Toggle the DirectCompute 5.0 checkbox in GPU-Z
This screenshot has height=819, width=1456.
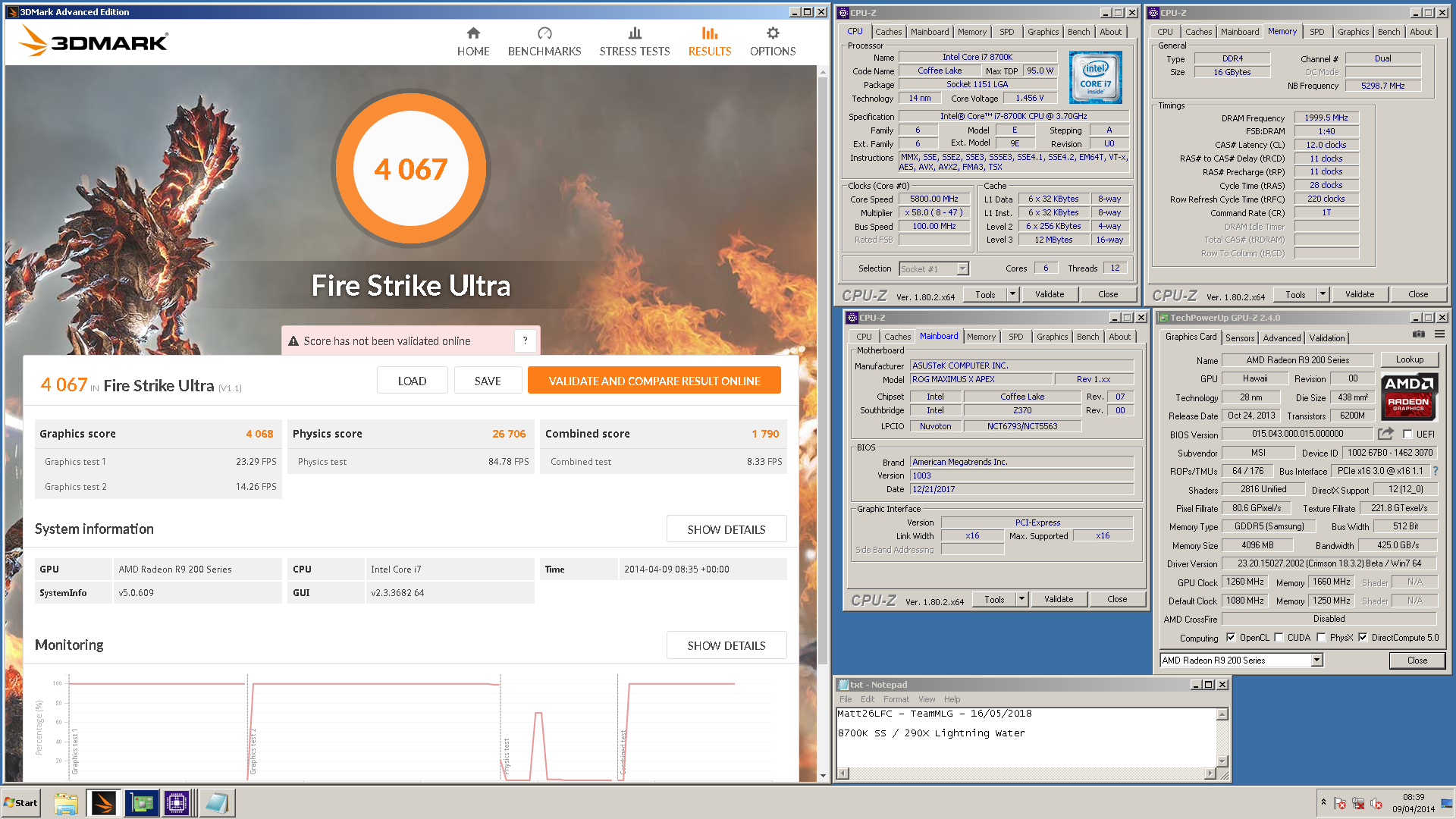click(1363, 638)
